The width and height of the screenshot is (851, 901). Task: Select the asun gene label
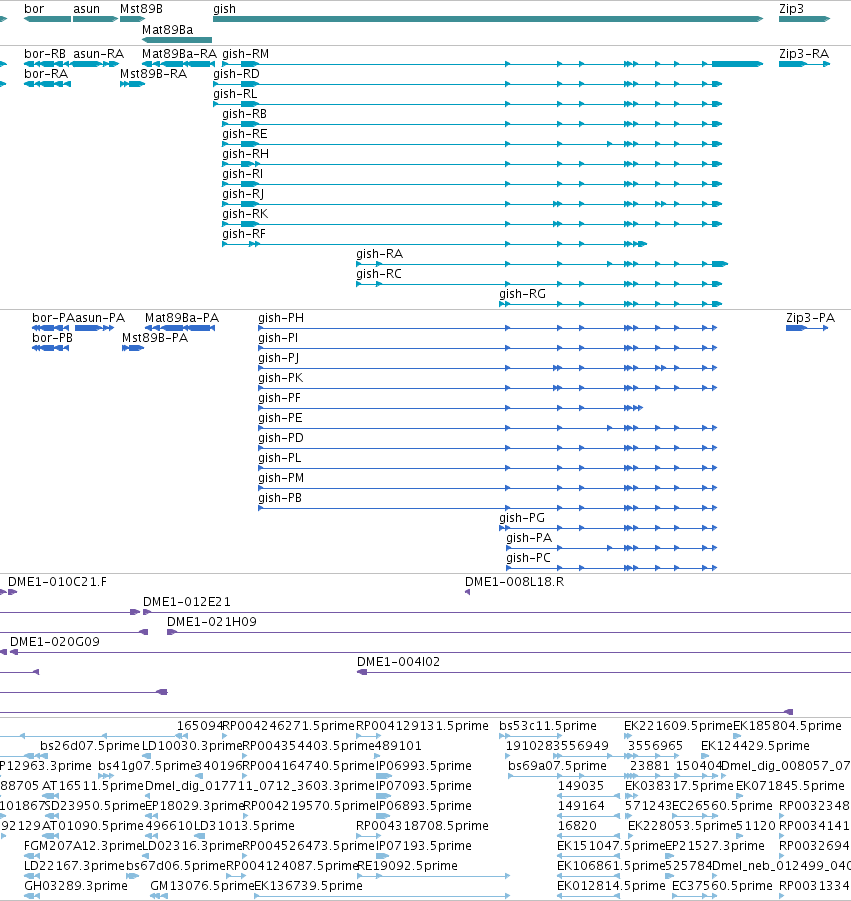click(x=86, y=9)
